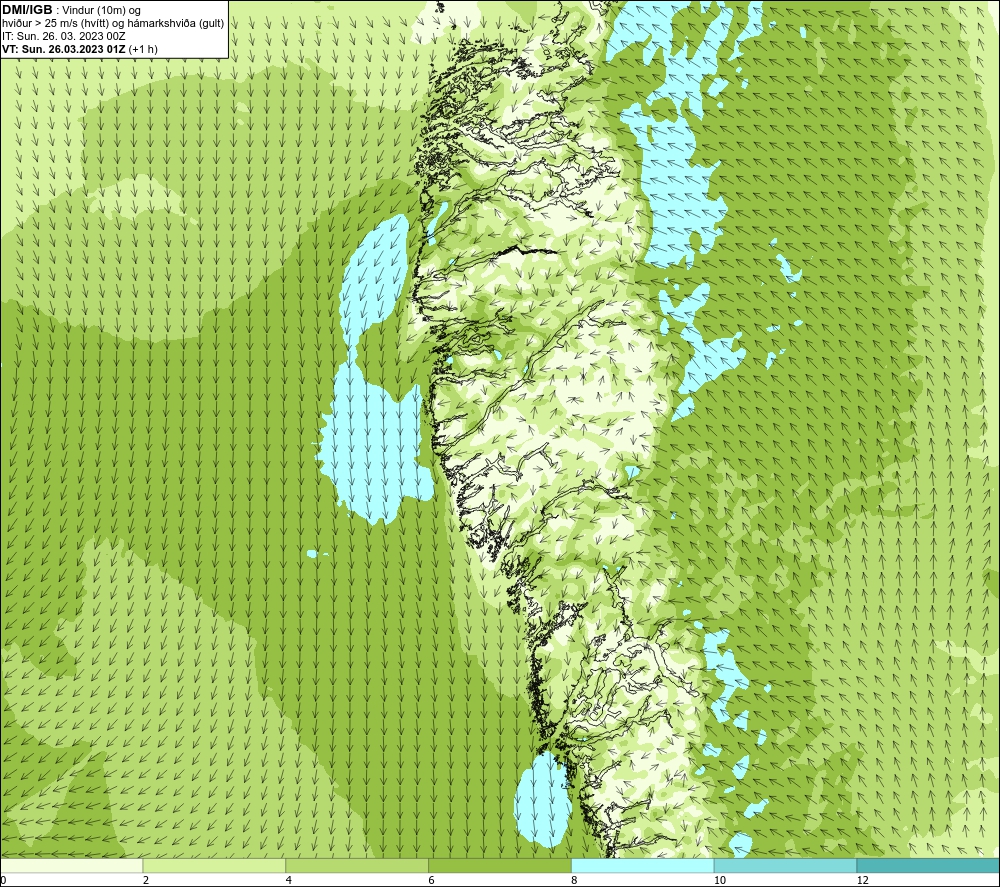Click the 'hviður > 25 m/s (hvítt)' line
Image resolution: width=1000 pixels, height=887 pixels.
[114, 24]
